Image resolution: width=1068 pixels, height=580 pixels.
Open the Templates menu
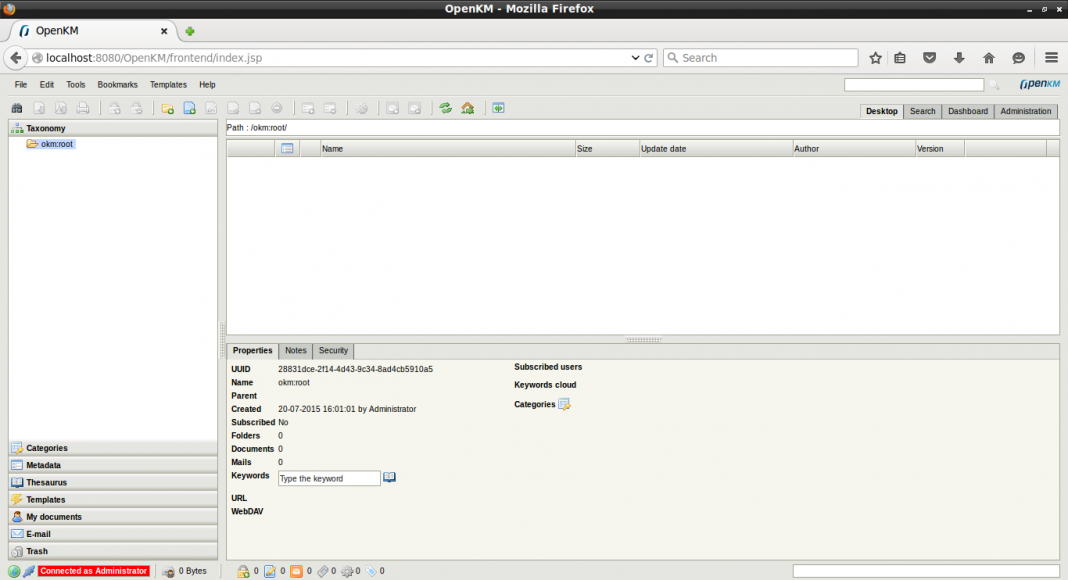[x=168, y=85]
